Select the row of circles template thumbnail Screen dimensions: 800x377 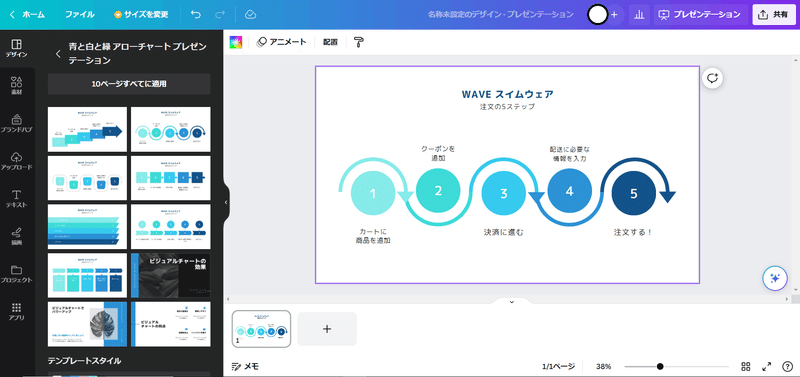coord(170,227)
